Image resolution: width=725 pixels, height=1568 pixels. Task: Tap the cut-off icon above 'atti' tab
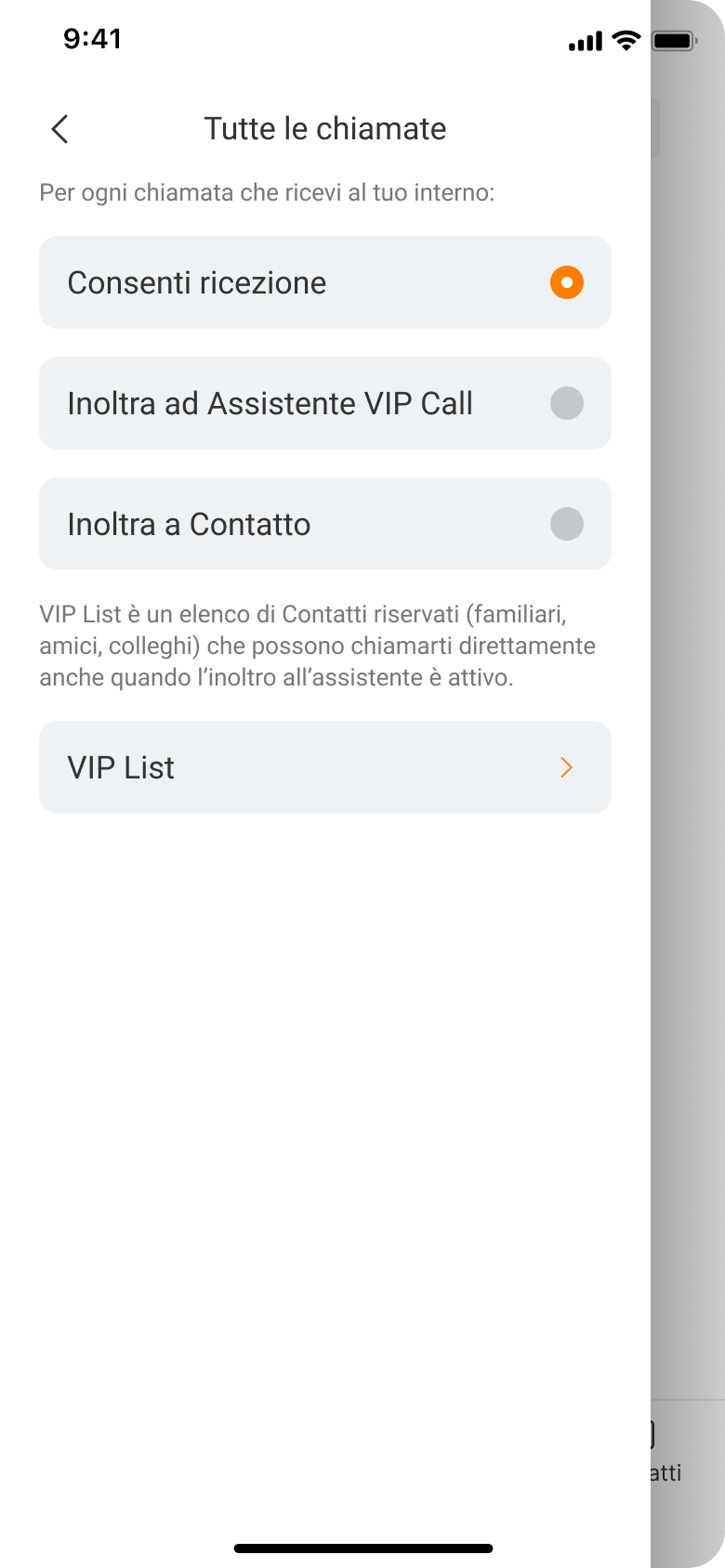click(x=652, y=1434)
